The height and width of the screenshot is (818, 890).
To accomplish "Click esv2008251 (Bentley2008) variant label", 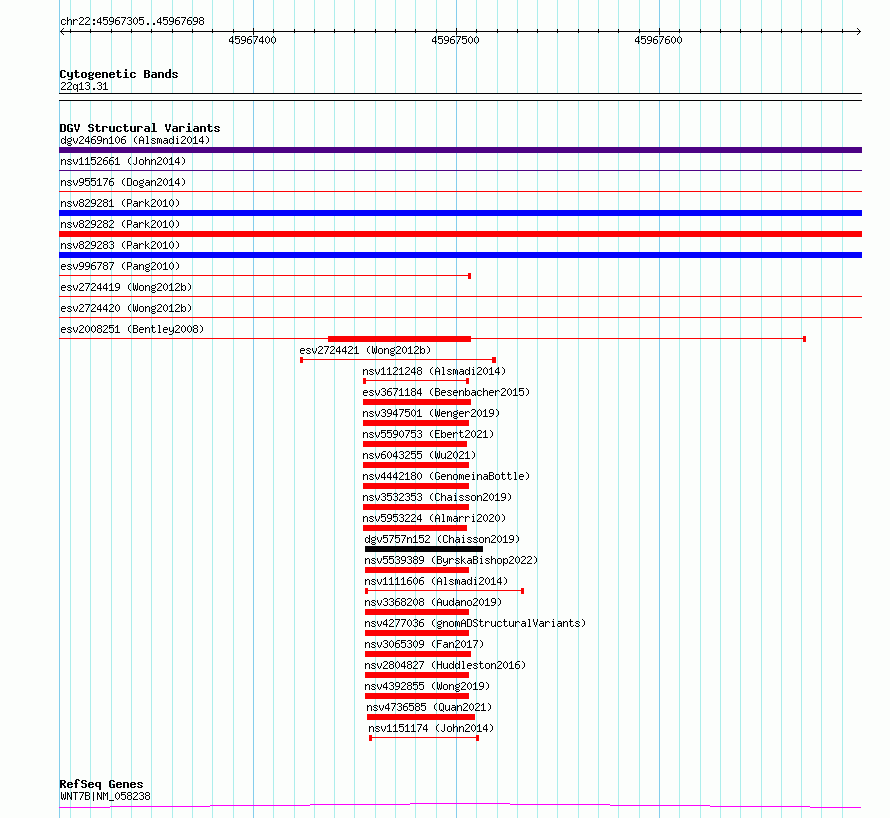I will click(132, 329).
